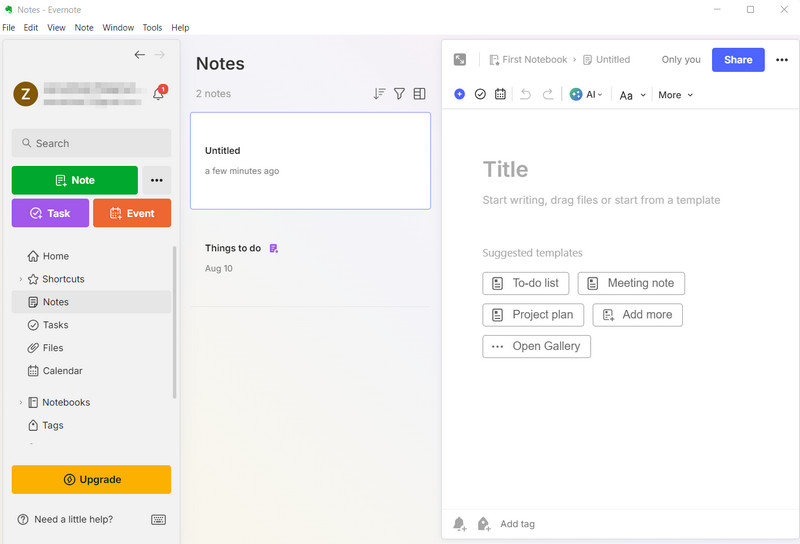Expand the Shortcuts section

(20, 279)
